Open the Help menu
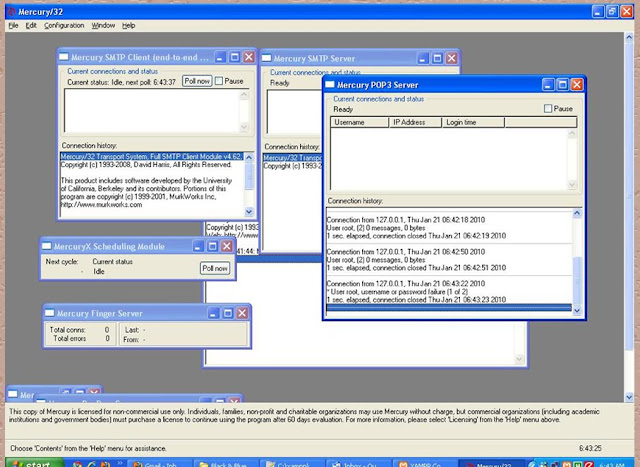Viewport: 640px width, 467px height. pos(129,25)
